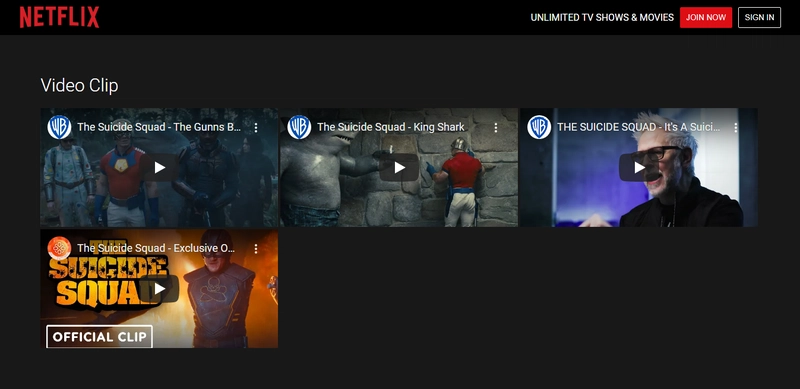Open more options on It's A Suici... video
This screenshot has height=389, width=800.
[735, 127]
